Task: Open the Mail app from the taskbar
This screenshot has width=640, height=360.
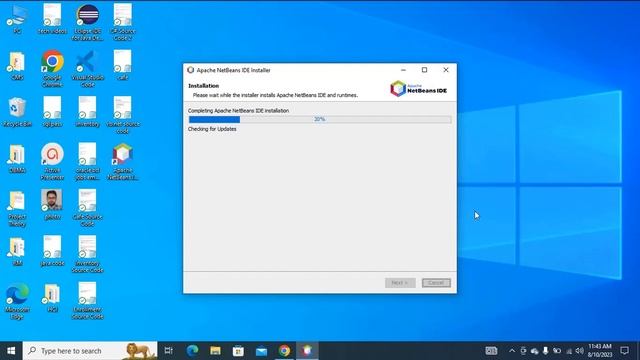Action: (x=261, y=351)
